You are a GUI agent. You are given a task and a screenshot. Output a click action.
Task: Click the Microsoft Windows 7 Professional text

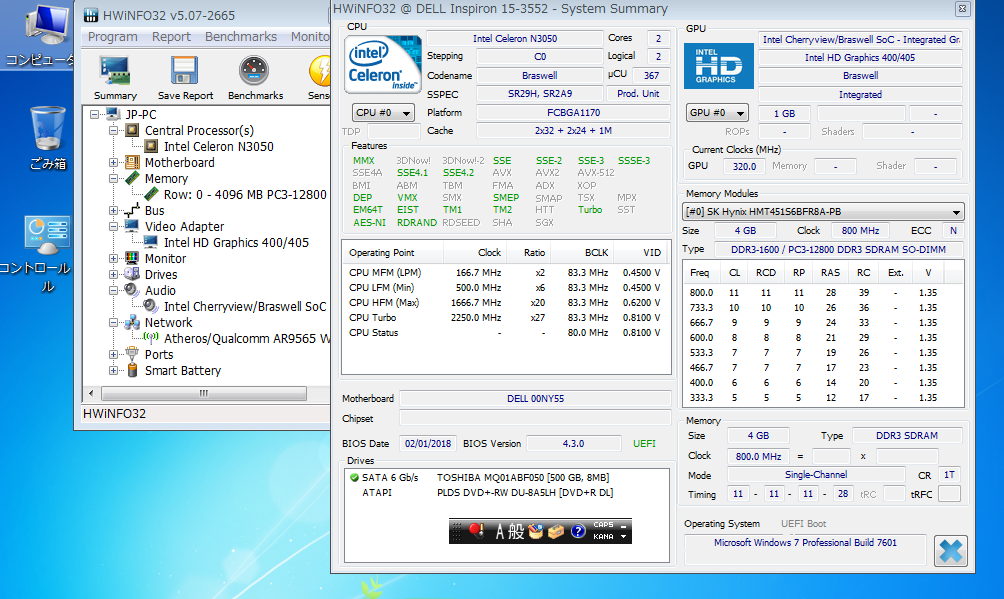pos(806,543)
